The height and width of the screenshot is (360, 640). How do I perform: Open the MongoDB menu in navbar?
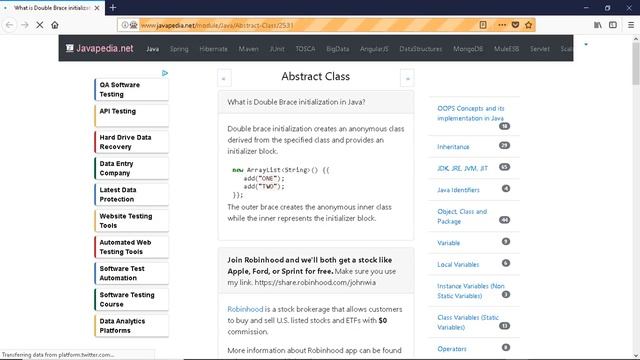coord(468,49)
